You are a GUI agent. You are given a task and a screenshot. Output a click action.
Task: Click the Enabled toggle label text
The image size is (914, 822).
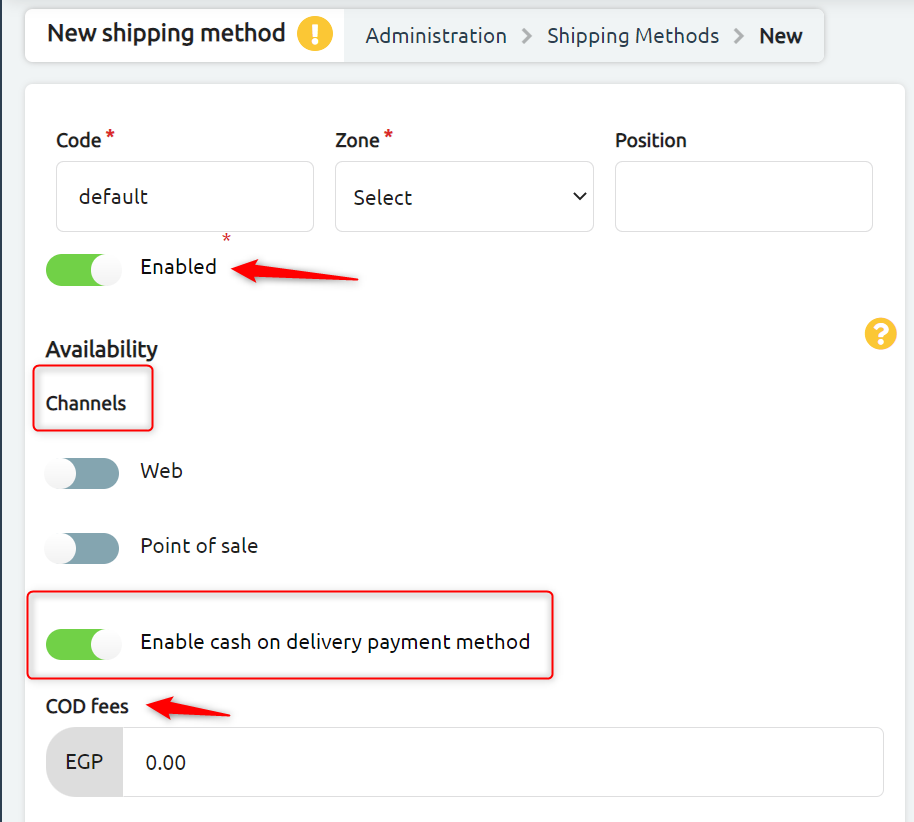coord(178,267)
